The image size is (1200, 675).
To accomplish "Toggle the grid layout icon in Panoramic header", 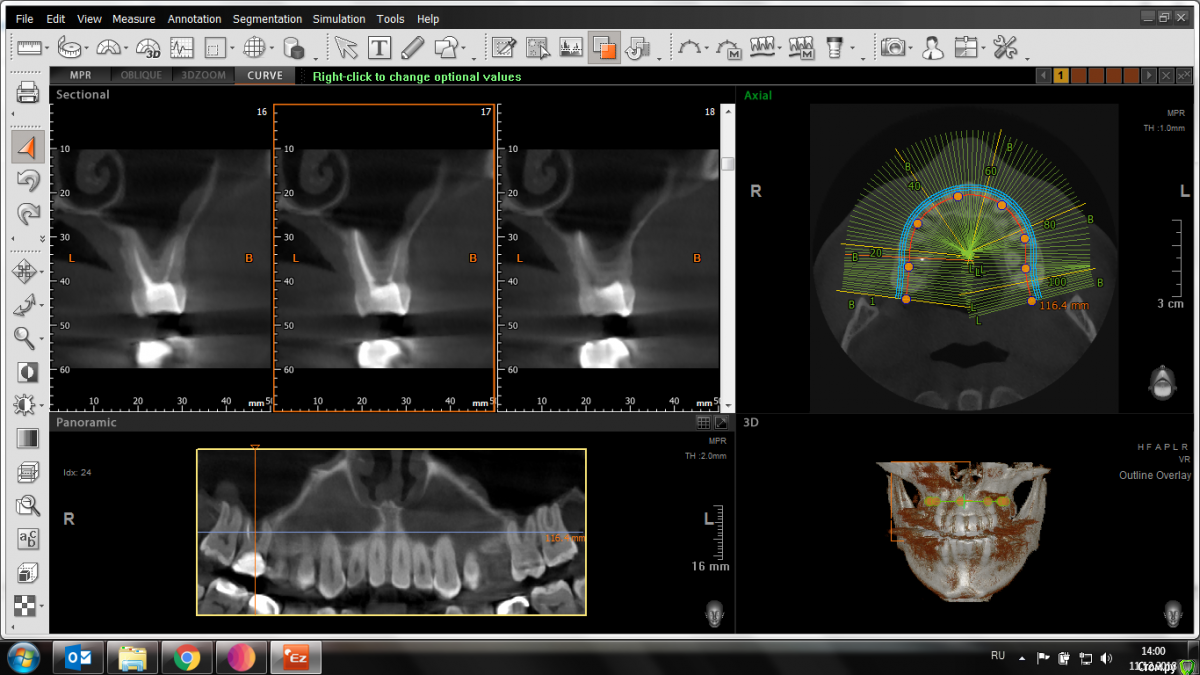I will pyautogui.click(x=703, y=423).
